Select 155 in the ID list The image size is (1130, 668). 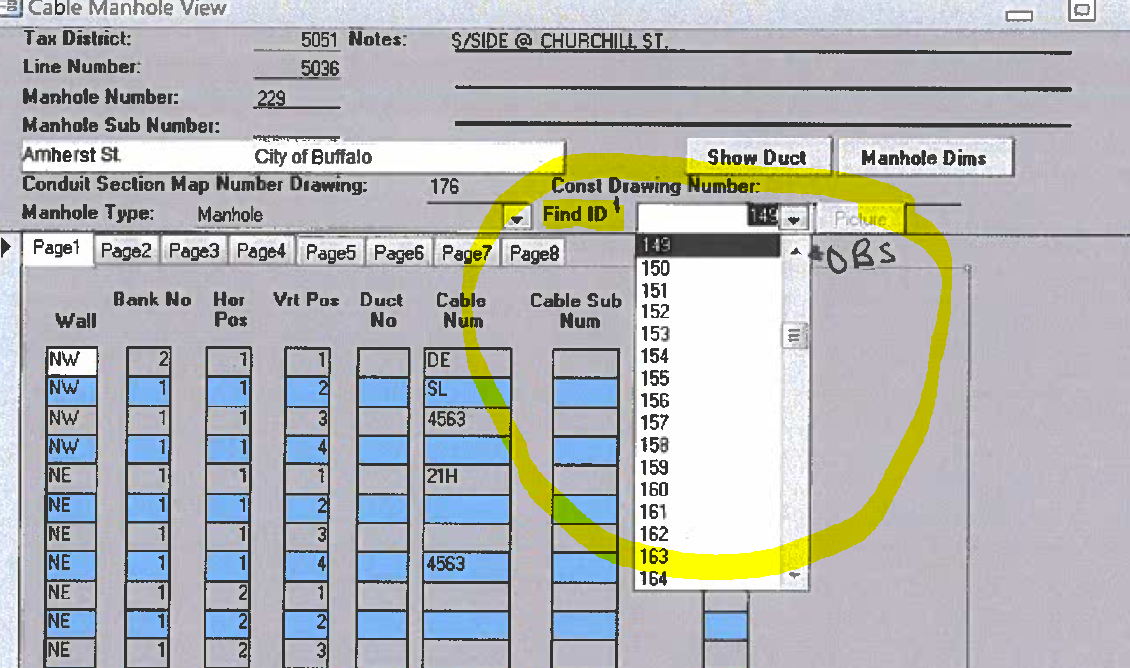tap(708, 378)
